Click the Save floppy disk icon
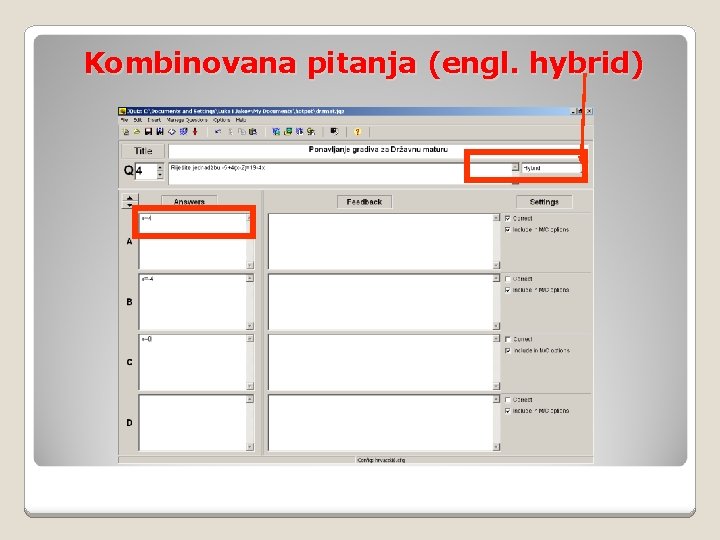 (x=148, y=132)
